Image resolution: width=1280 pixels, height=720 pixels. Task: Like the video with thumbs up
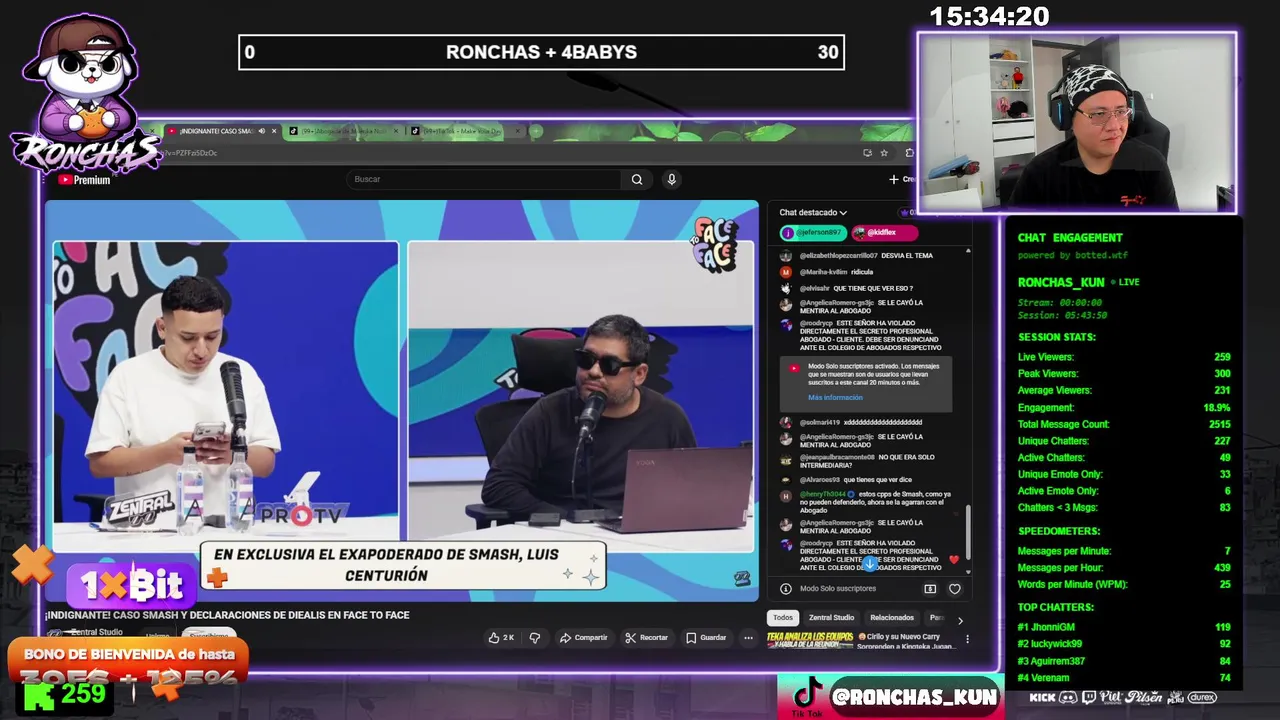pos(501,637)
